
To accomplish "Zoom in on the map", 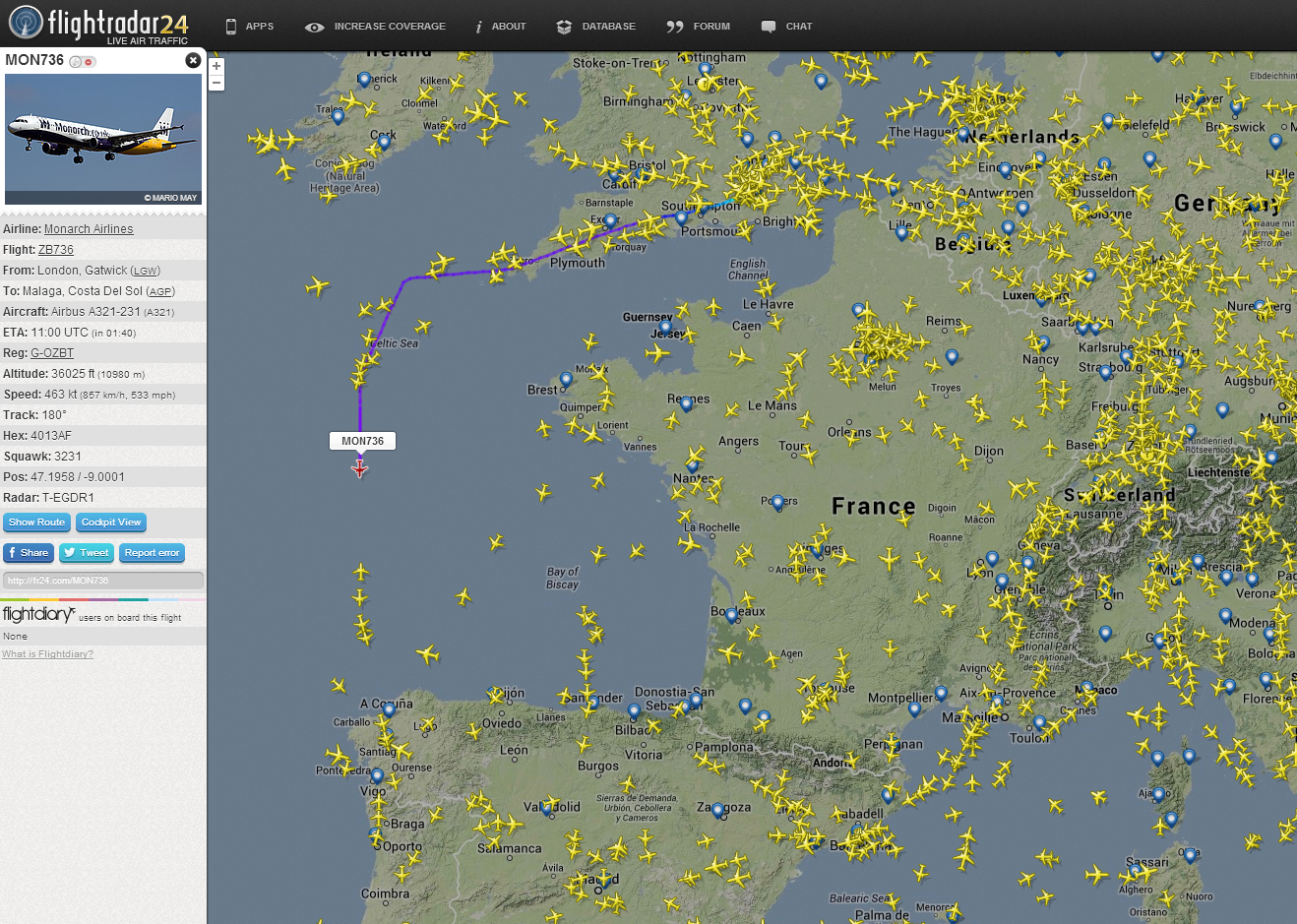I will pyautogui.click(x=216, y=66).
